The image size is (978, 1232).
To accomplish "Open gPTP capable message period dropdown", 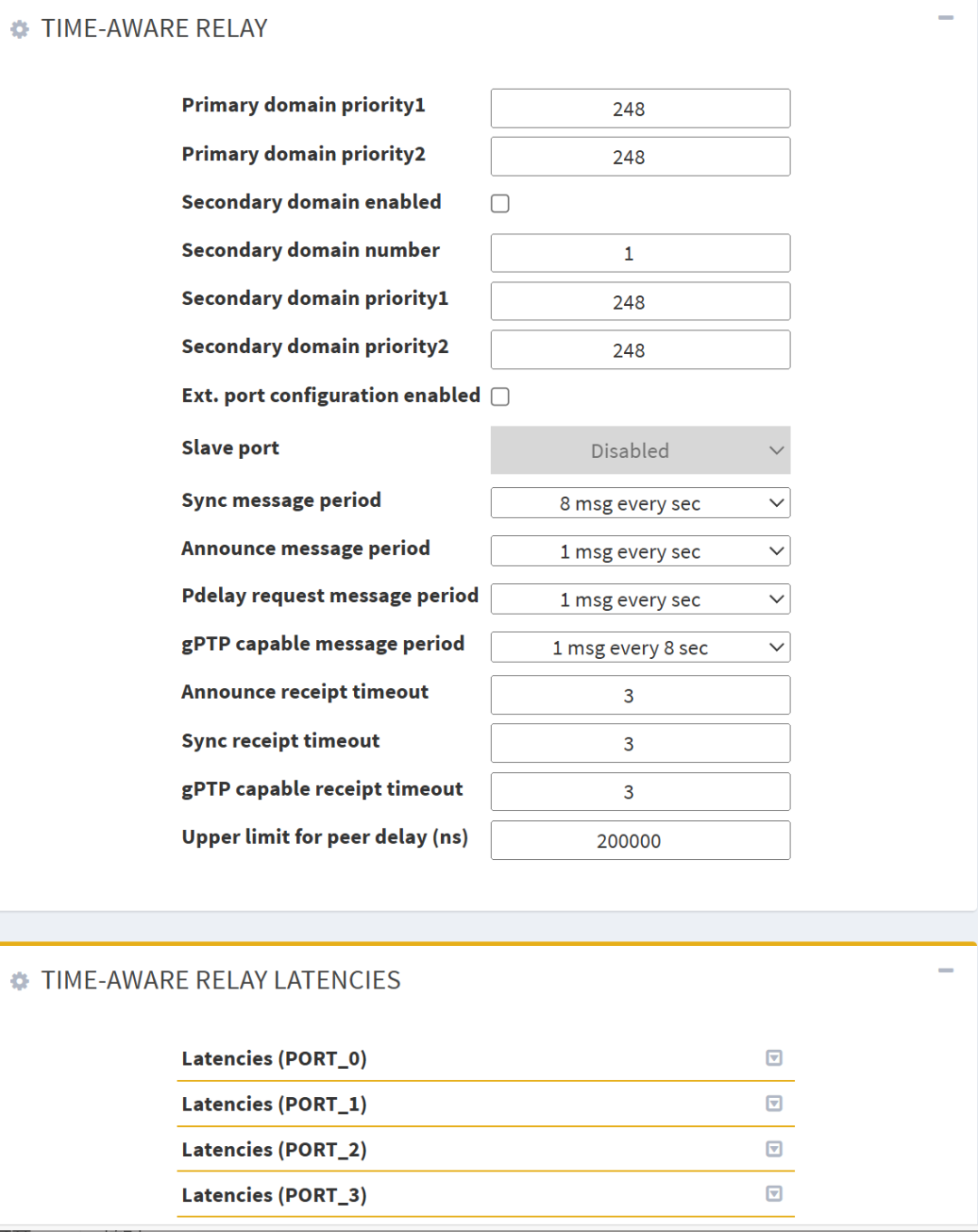I will (639, 647).
